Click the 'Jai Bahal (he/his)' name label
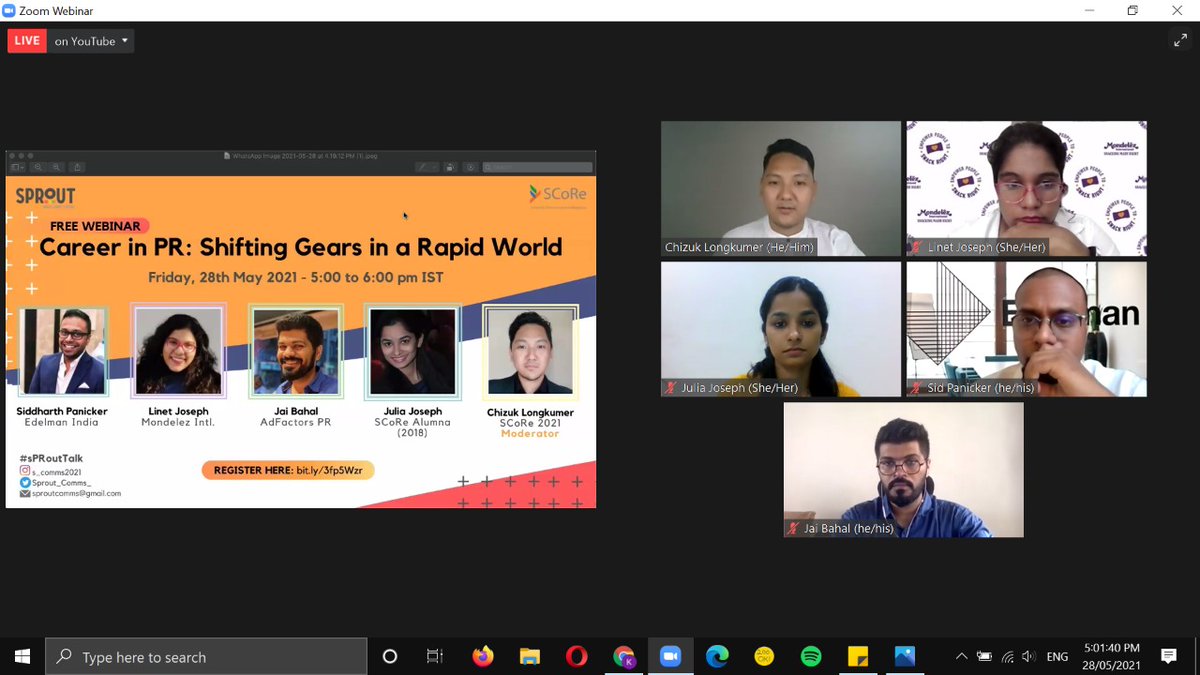The width and height of the screenshot is (1200, 675). click(x=849, y=528)
